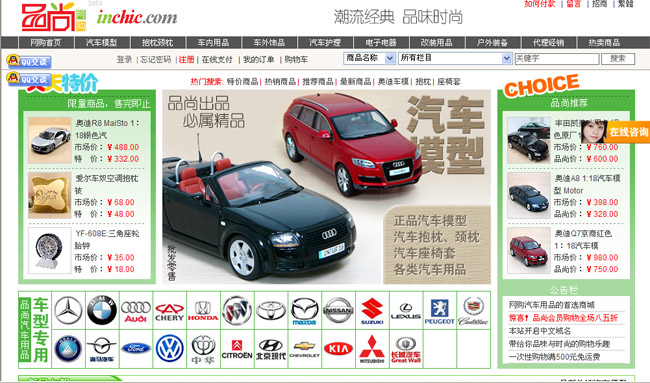Click the 中华 brand logo
The image size is (650, 383).
click(x=203, y=349)
